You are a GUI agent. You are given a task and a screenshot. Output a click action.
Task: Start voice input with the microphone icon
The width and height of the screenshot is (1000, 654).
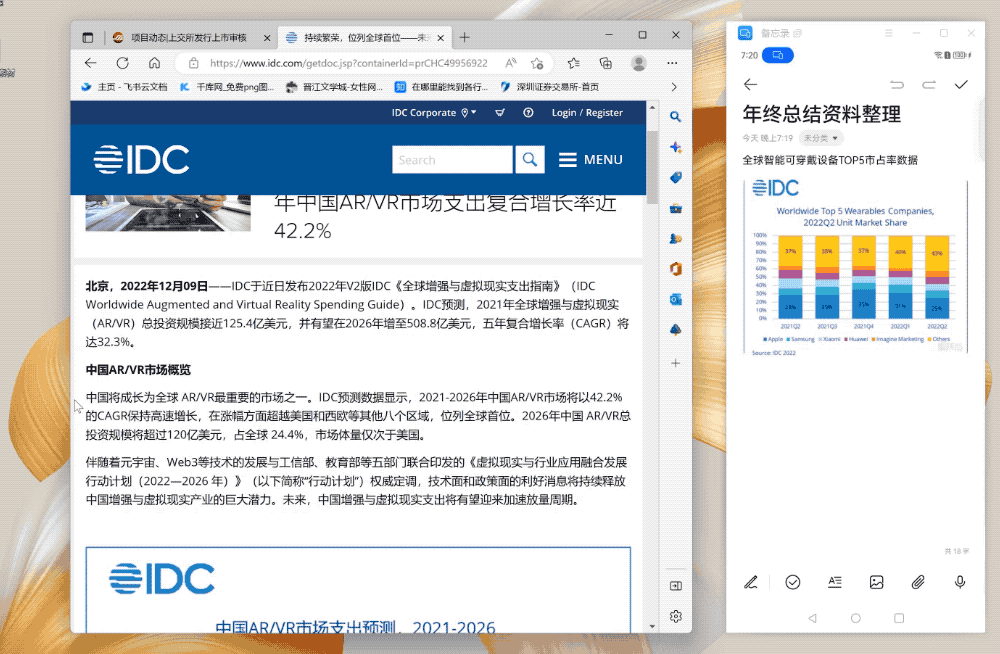pyautogui.click(x=960, y=582)
